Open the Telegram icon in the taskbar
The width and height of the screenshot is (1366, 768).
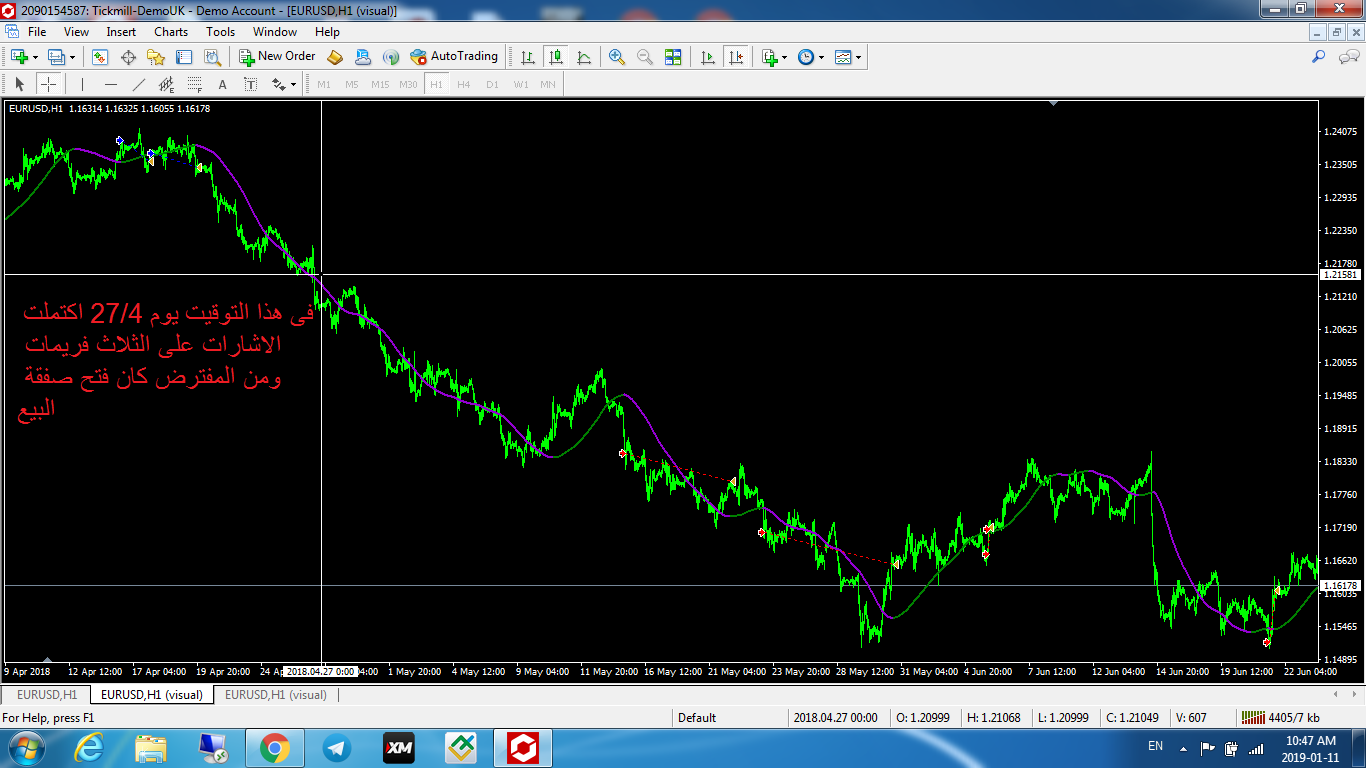pos(337,747)
